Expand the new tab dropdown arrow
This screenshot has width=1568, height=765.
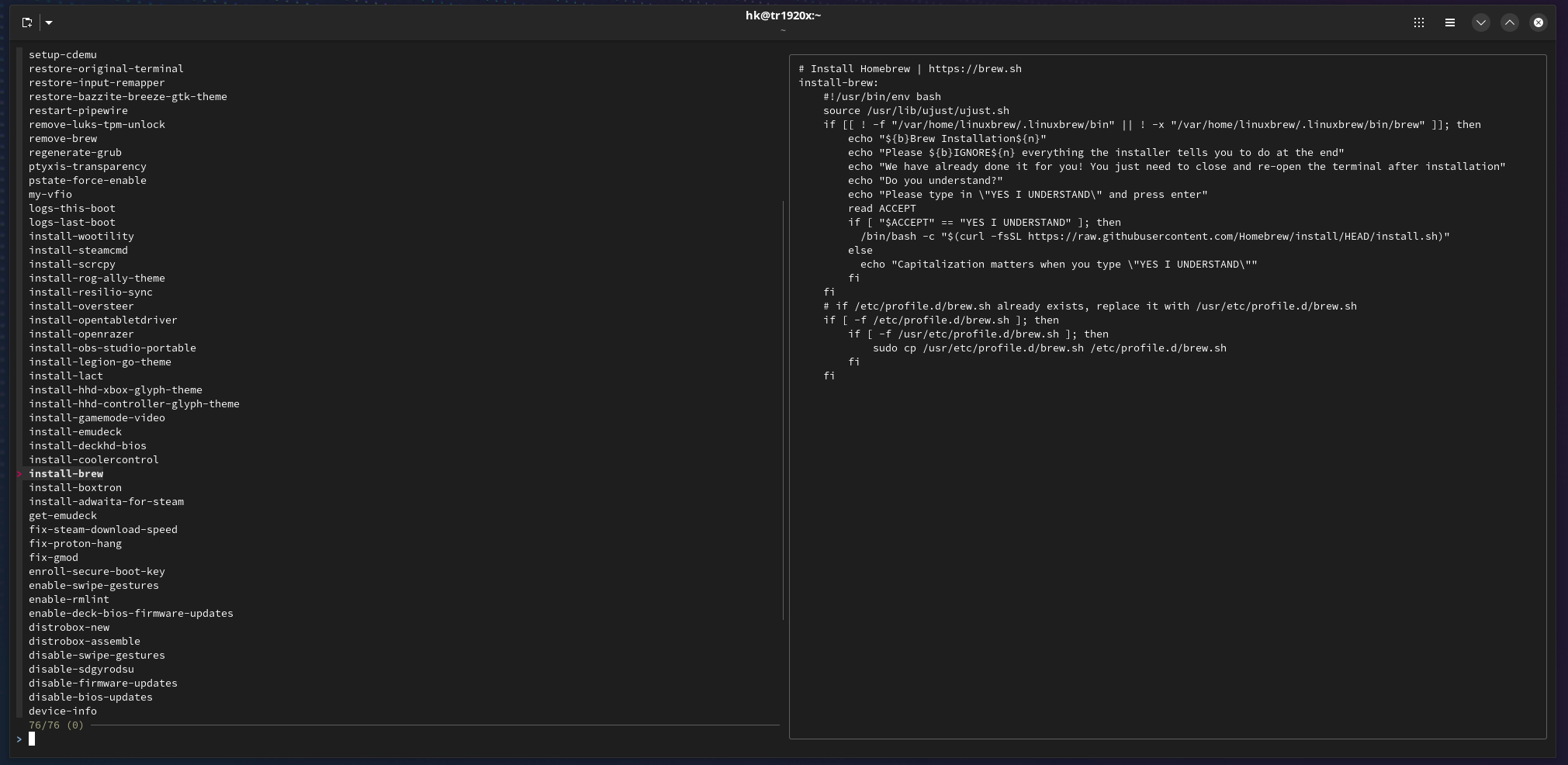tap(49, 22)
